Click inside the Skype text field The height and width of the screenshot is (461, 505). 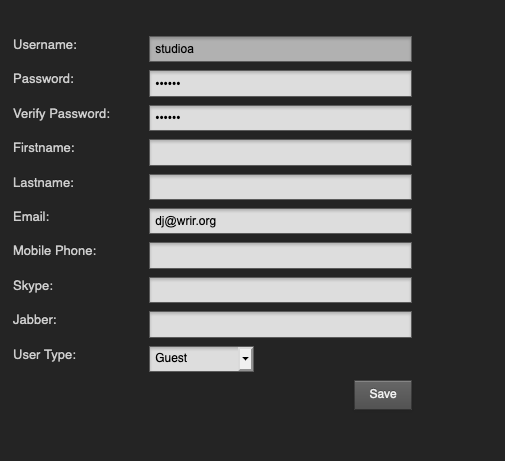point(280,290)
